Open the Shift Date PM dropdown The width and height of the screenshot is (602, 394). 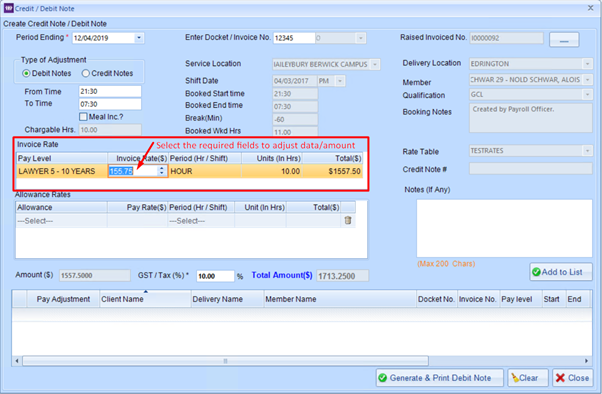pos(340,81)
